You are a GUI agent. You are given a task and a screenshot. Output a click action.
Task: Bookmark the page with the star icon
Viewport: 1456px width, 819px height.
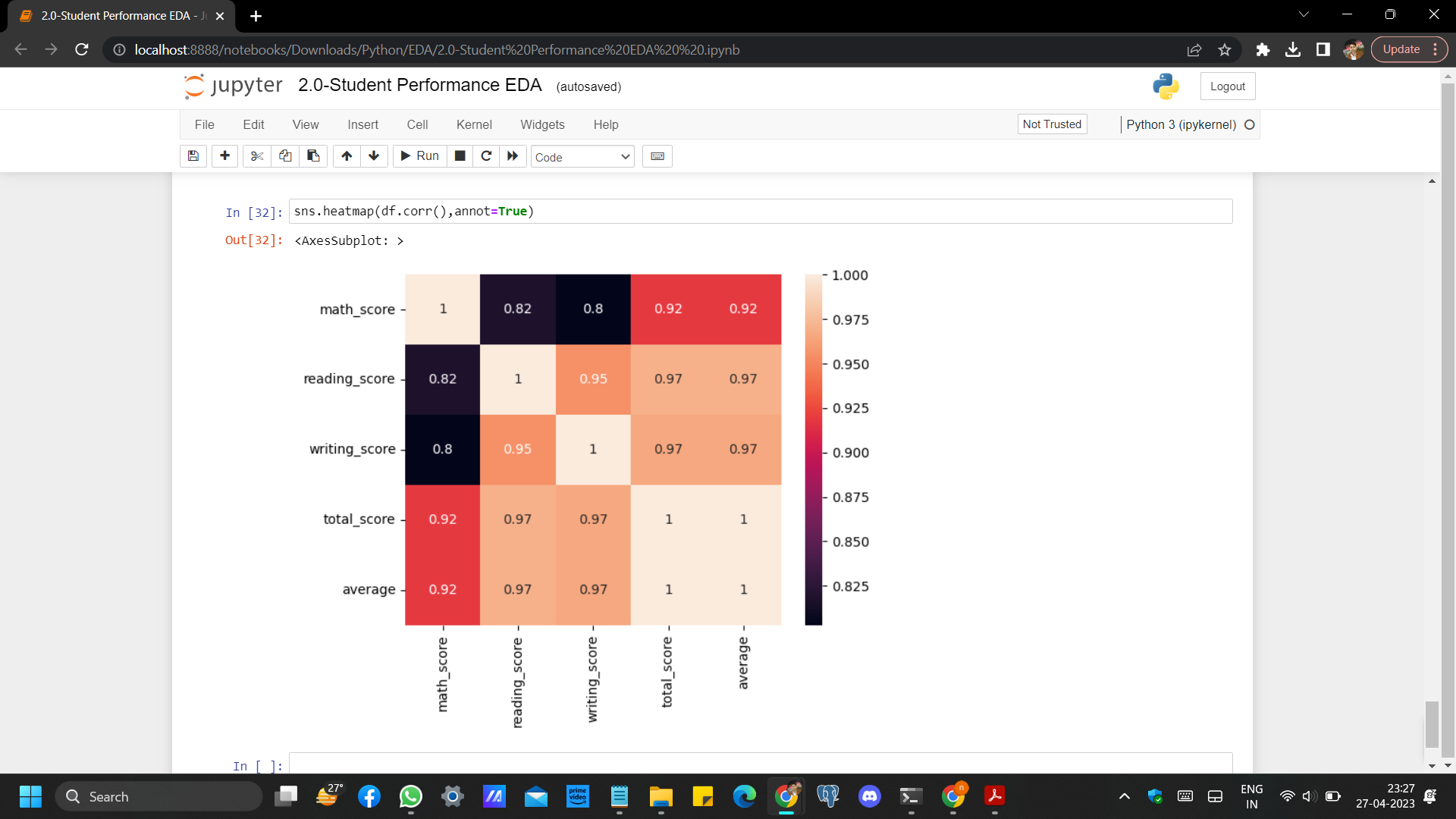click(1224, 49)
